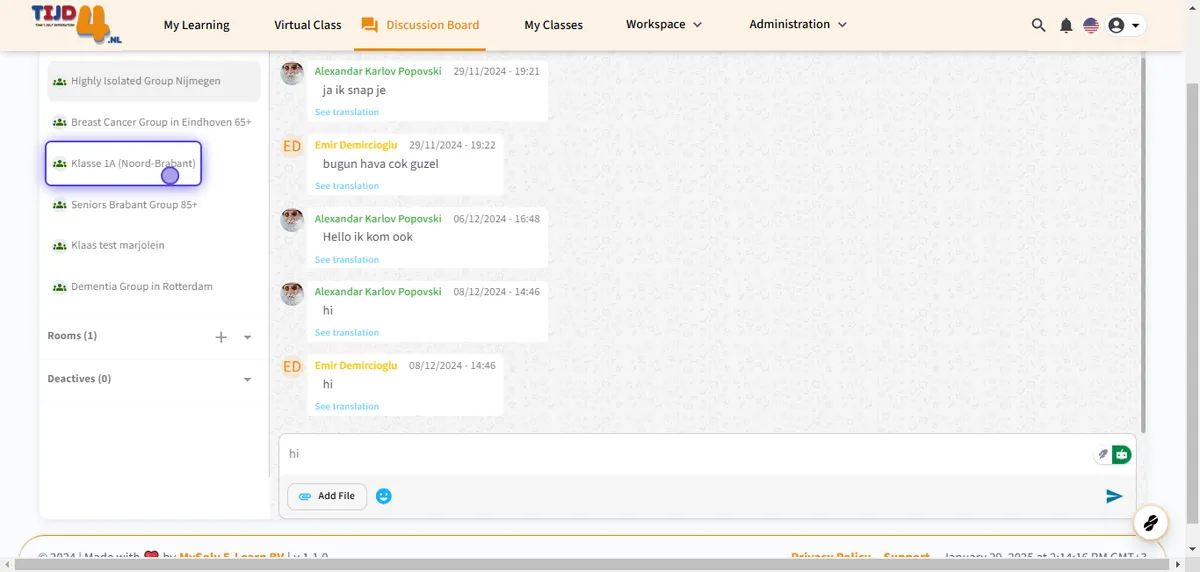Expand the Deactives (0) section arrow
This screenshot has width=1200, height=572.
click(248, 380)
